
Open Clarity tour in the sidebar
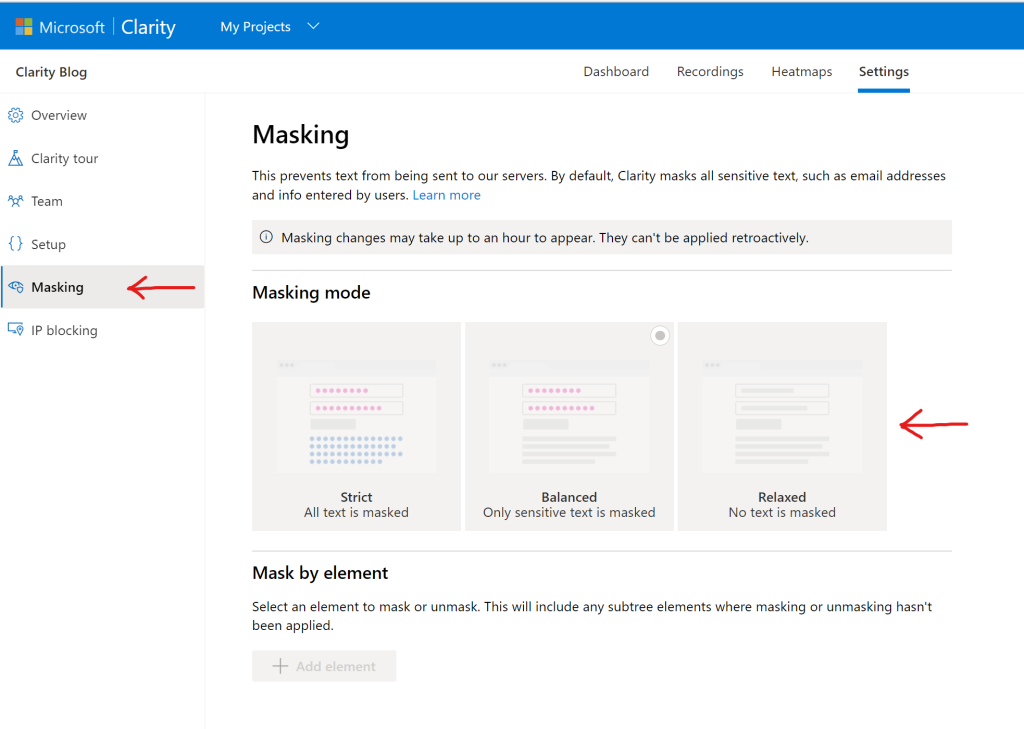coord(103,158)
